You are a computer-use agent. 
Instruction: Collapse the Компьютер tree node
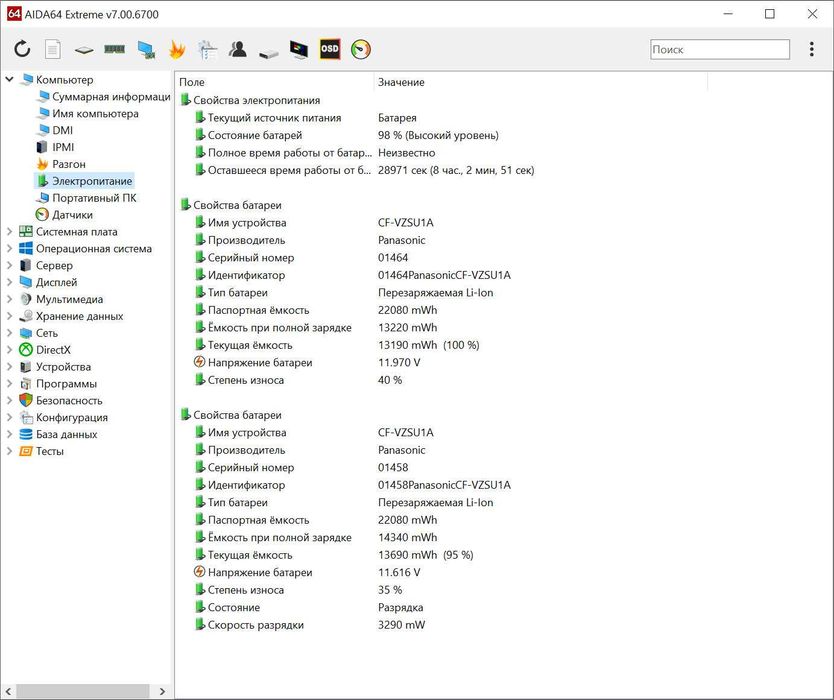tap(9, 80)
